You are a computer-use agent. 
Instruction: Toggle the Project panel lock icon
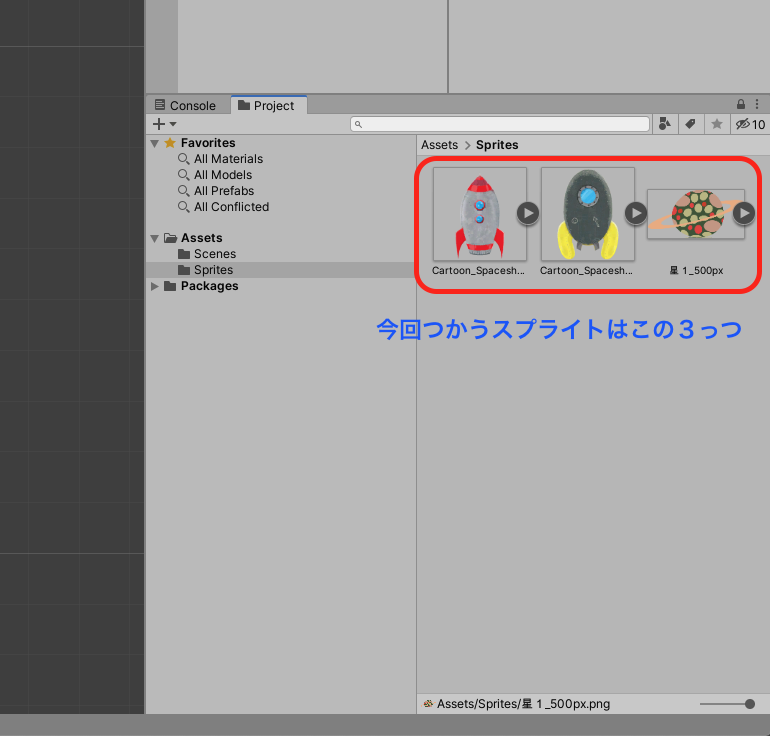tap(741, 104)
